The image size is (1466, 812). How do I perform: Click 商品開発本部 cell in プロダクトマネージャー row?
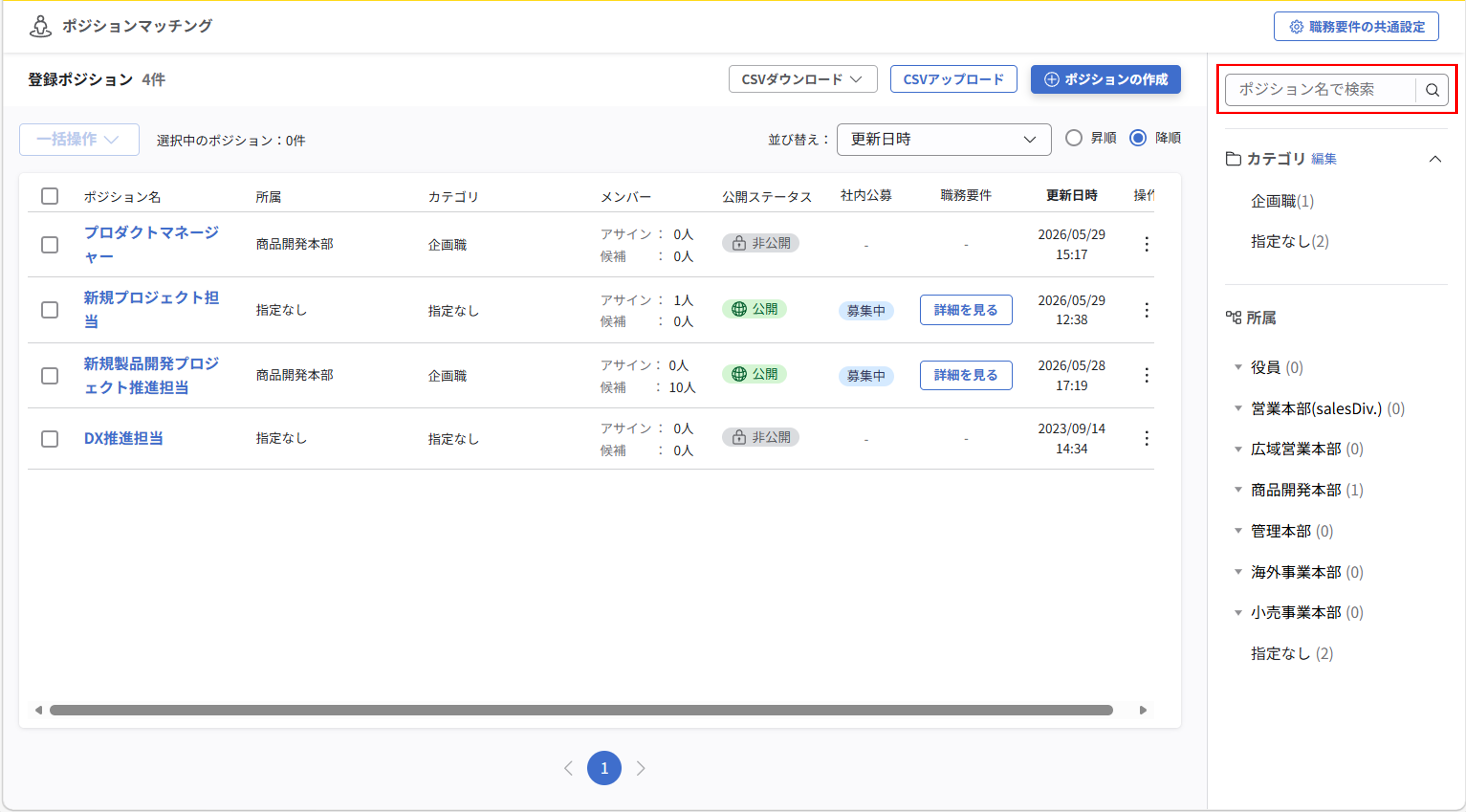point(294,244)
